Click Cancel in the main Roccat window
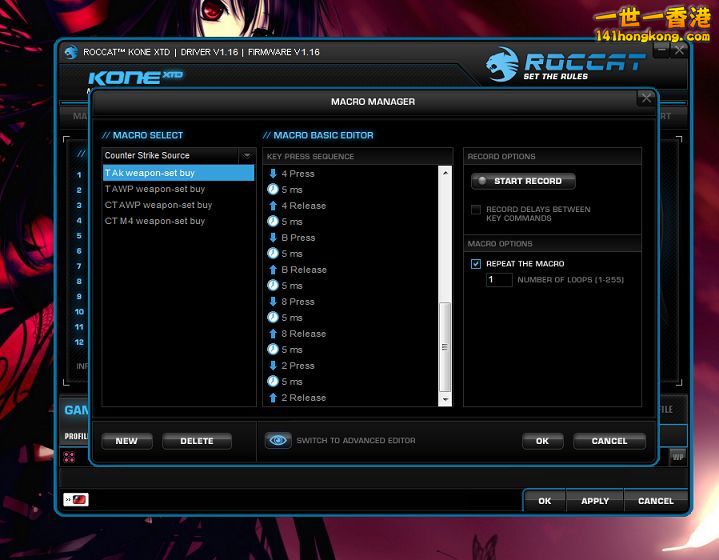Screen dimensions: 719x560 click(656, 501)
